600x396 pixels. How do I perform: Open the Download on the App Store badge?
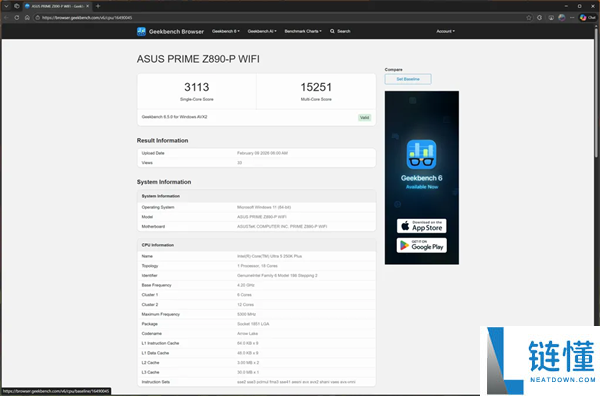[x=421, y=226]
